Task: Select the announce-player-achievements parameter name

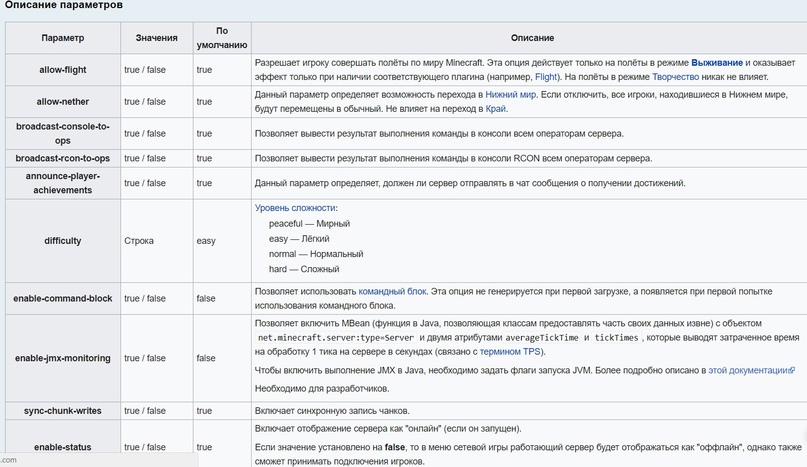Action: tap(63, 183)
